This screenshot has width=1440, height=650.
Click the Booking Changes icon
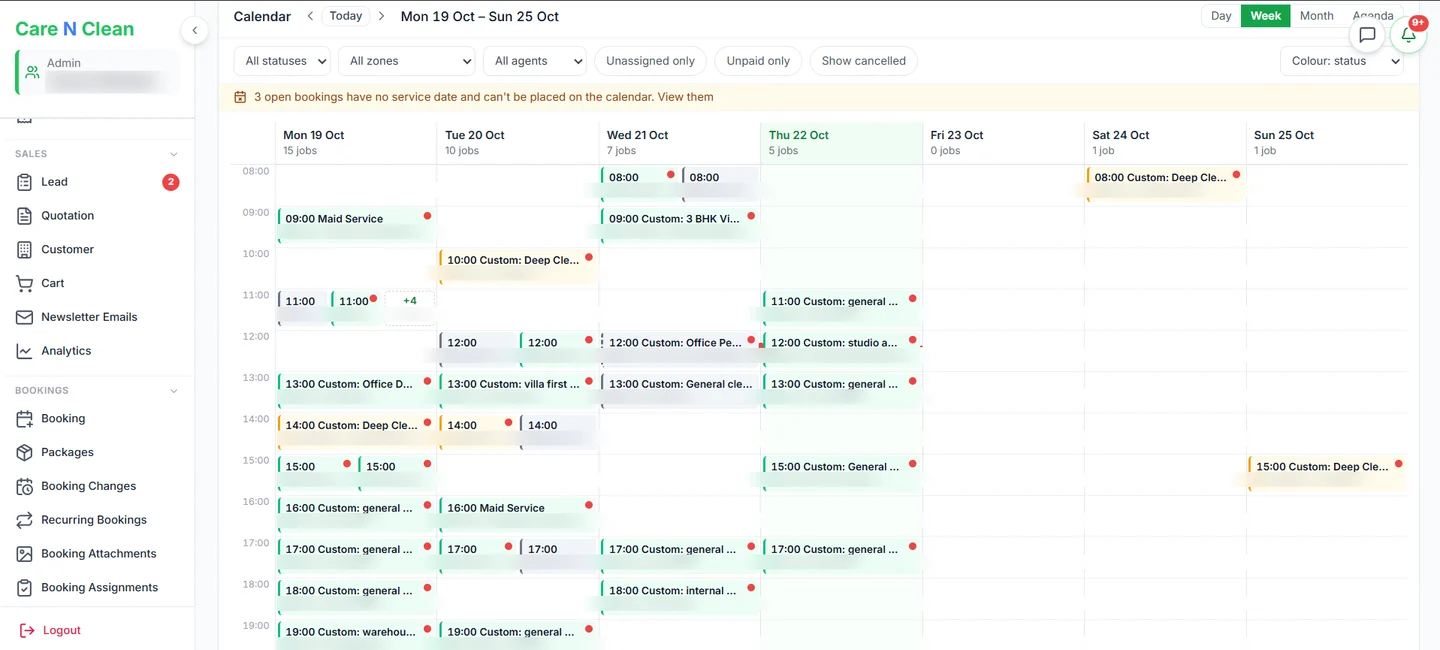point(25,486)
